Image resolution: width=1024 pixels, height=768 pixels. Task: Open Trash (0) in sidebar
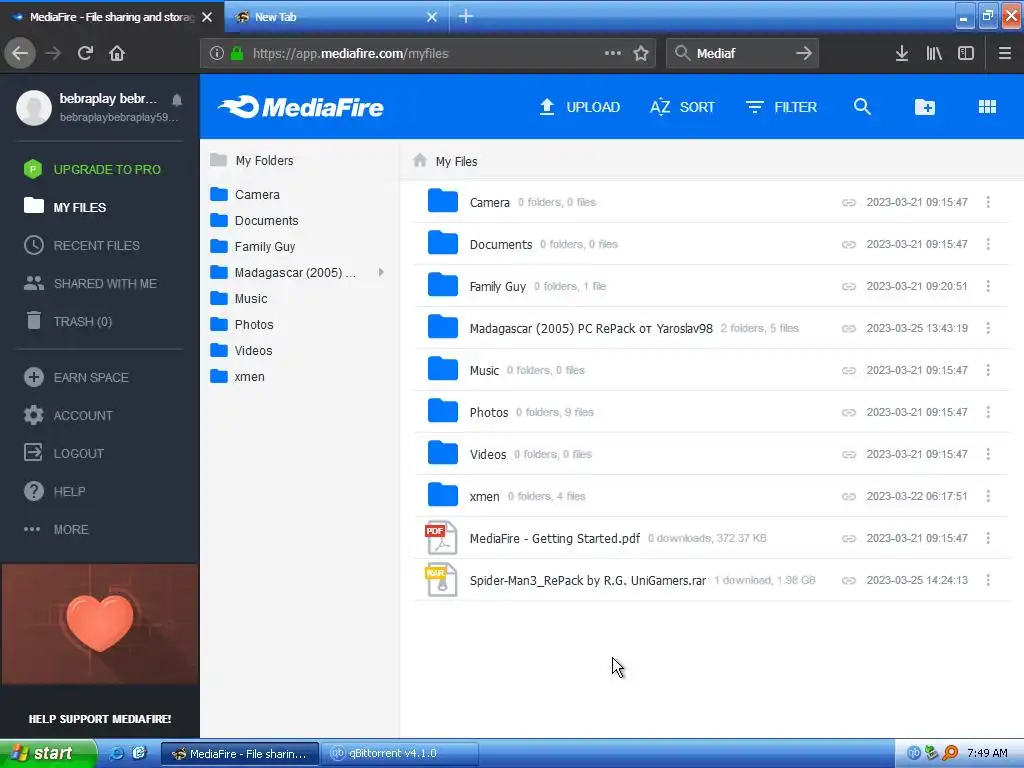click(x=68, y=321)
